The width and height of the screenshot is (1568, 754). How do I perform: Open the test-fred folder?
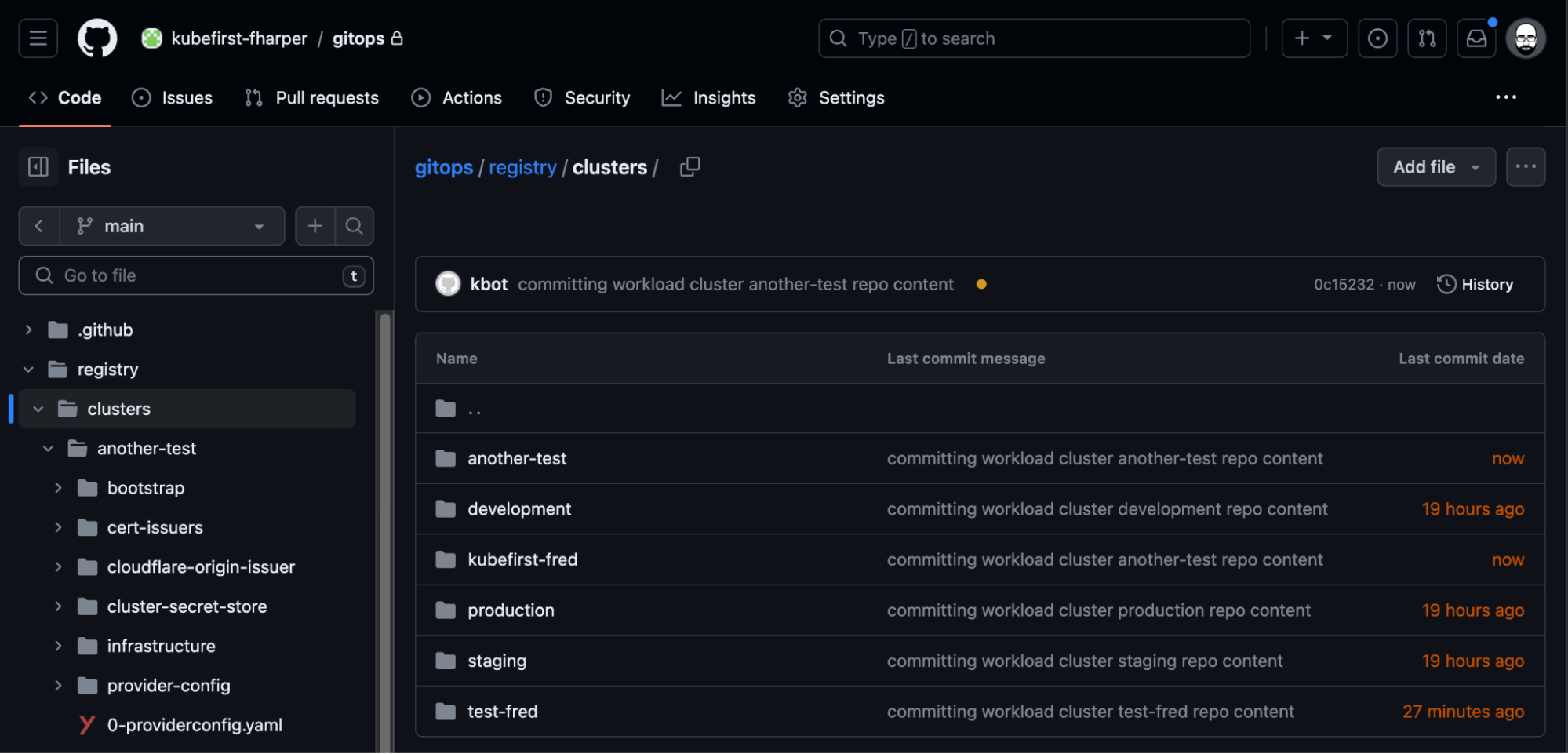(503, 711)
